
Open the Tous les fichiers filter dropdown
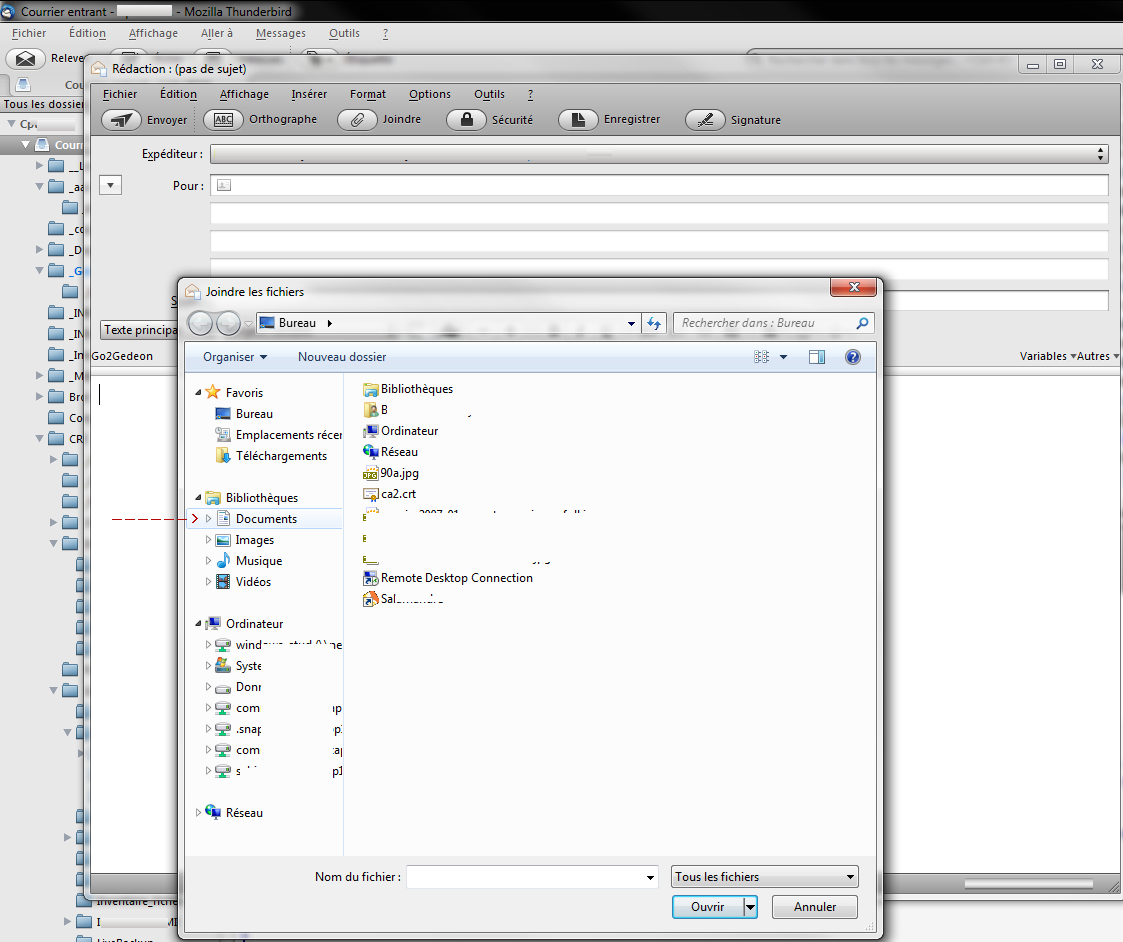[x=765, y=877]
